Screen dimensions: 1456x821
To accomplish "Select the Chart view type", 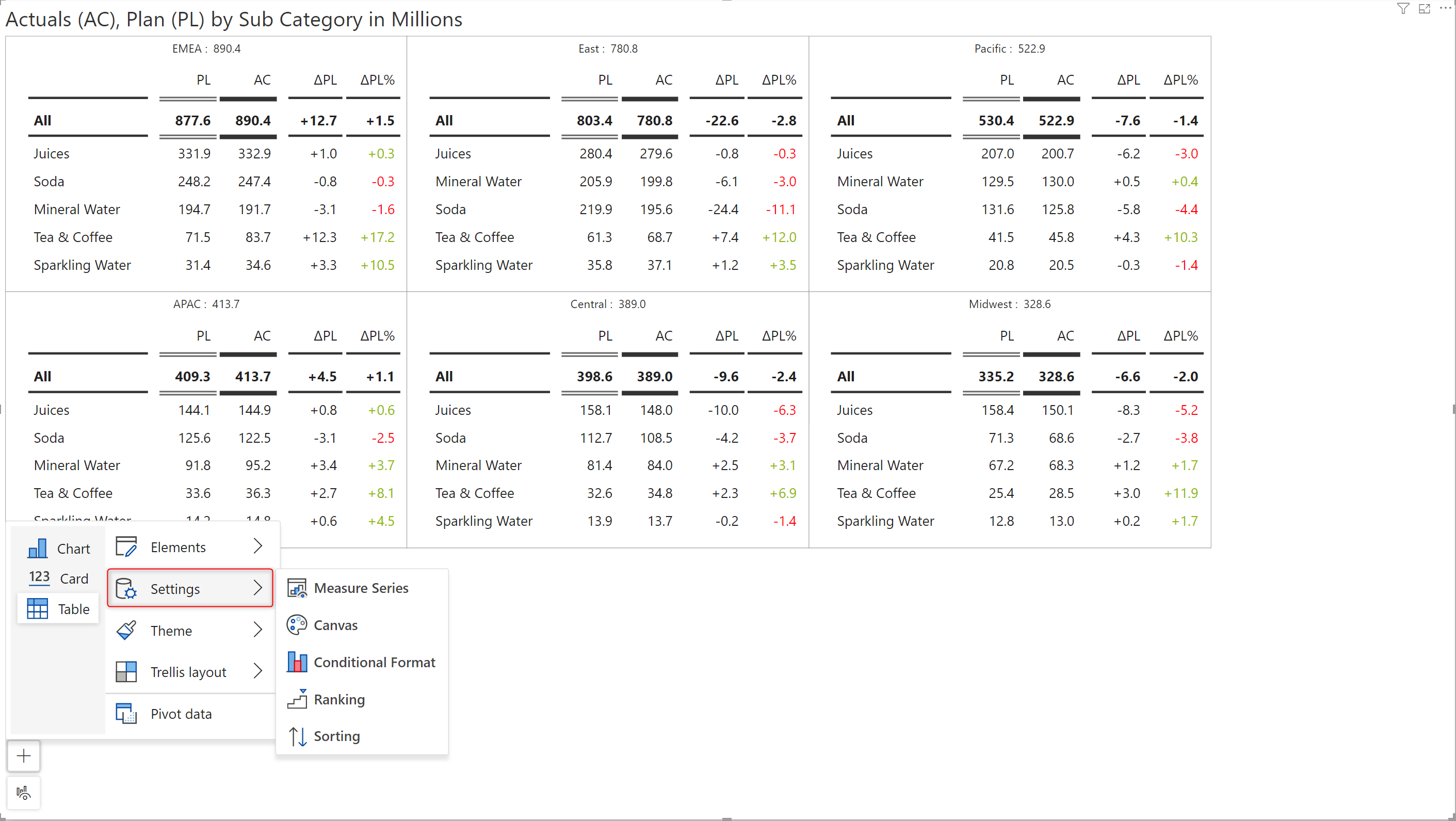I will tap(59, 549).
